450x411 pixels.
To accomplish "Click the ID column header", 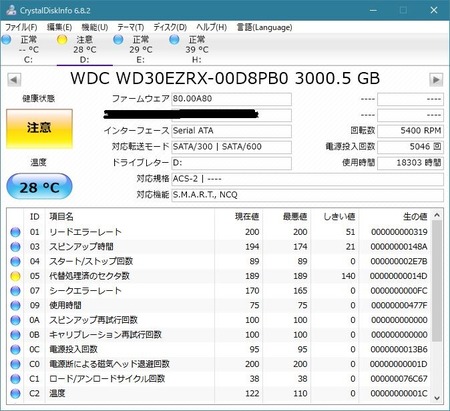I will pos(35,217).
